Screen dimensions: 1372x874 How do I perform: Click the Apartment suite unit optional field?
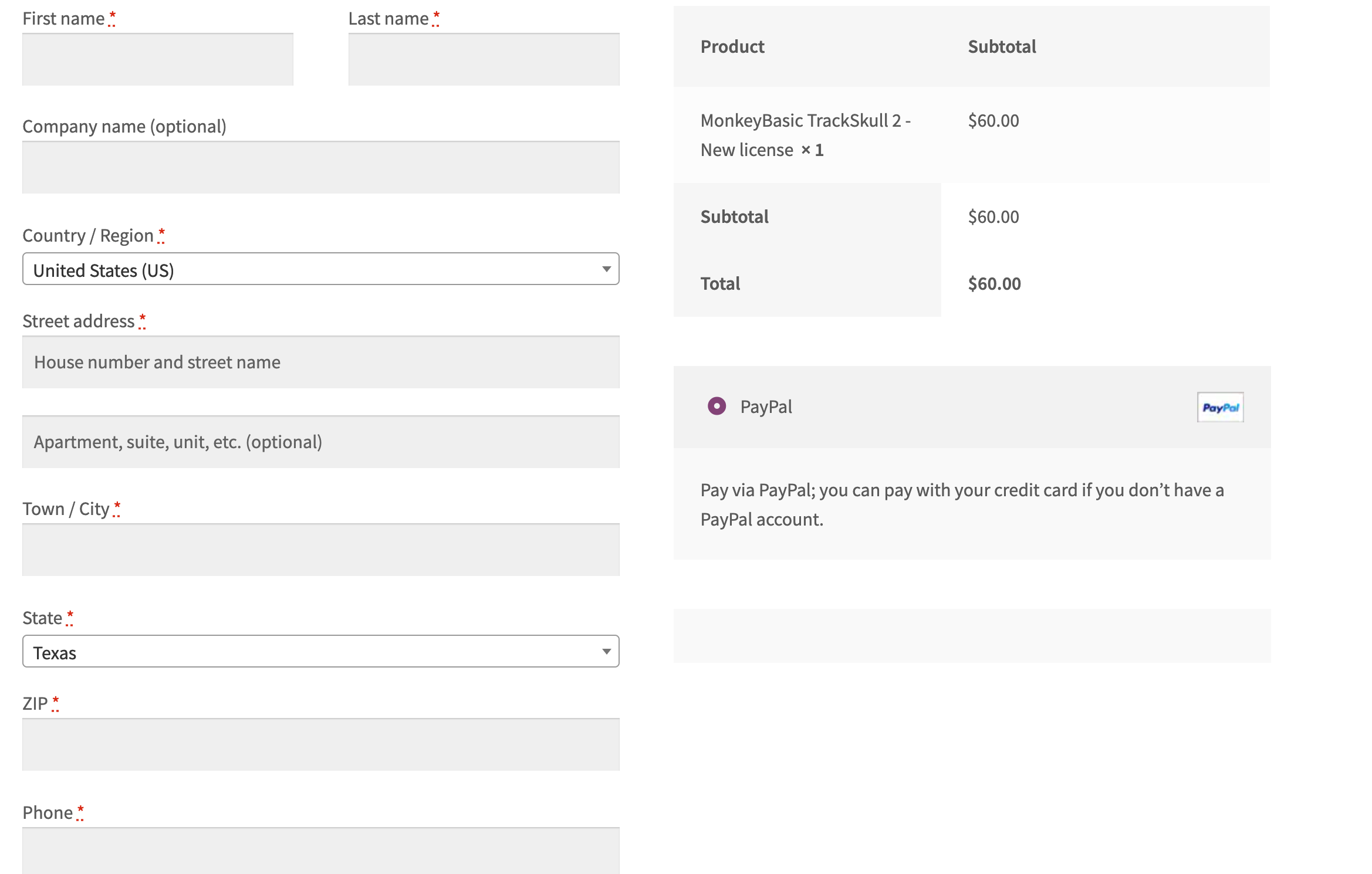[x=321, y=440]
